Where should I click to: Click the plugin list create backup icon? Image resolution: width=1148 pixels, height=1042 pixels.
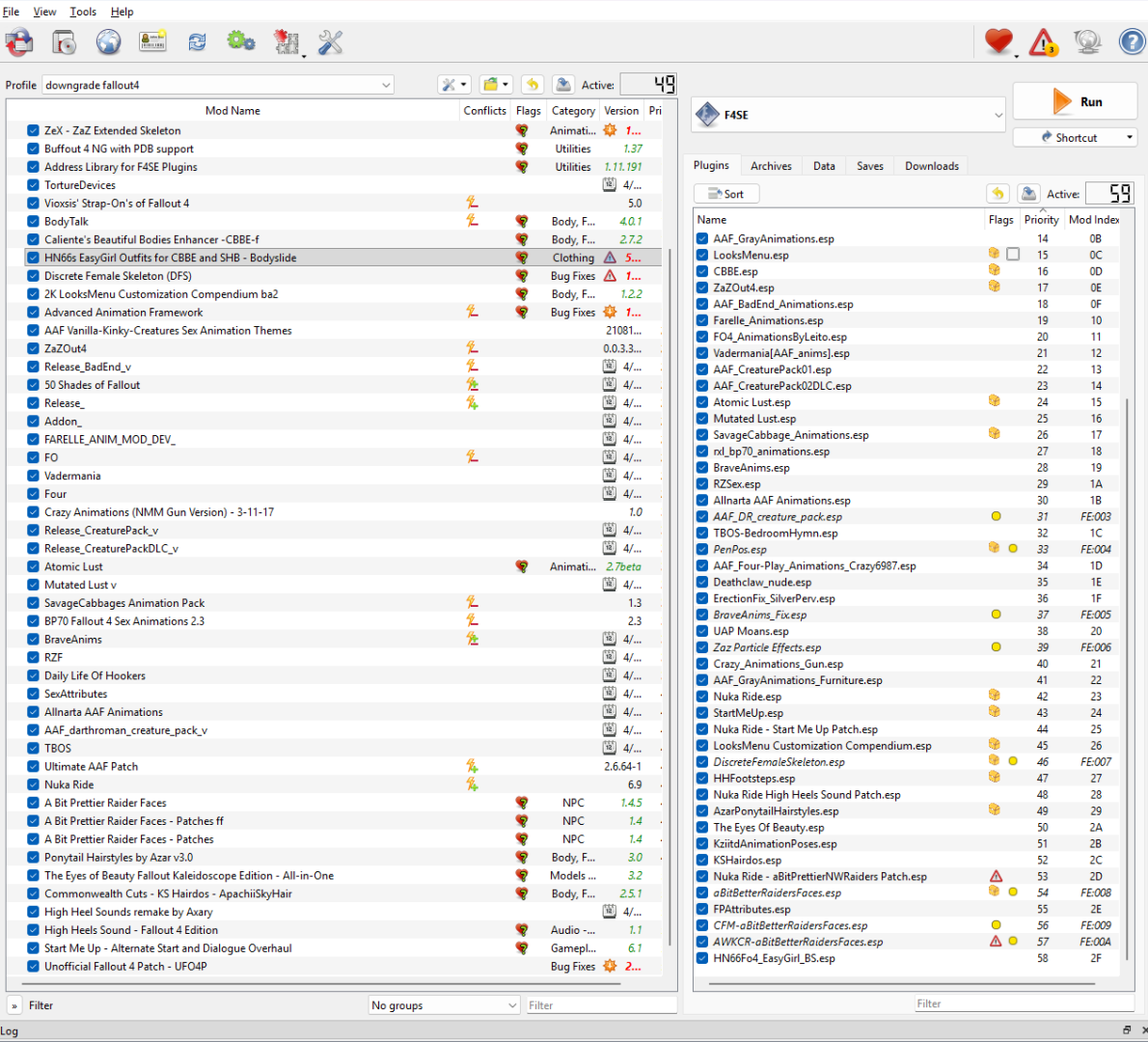coord(1028,194)
